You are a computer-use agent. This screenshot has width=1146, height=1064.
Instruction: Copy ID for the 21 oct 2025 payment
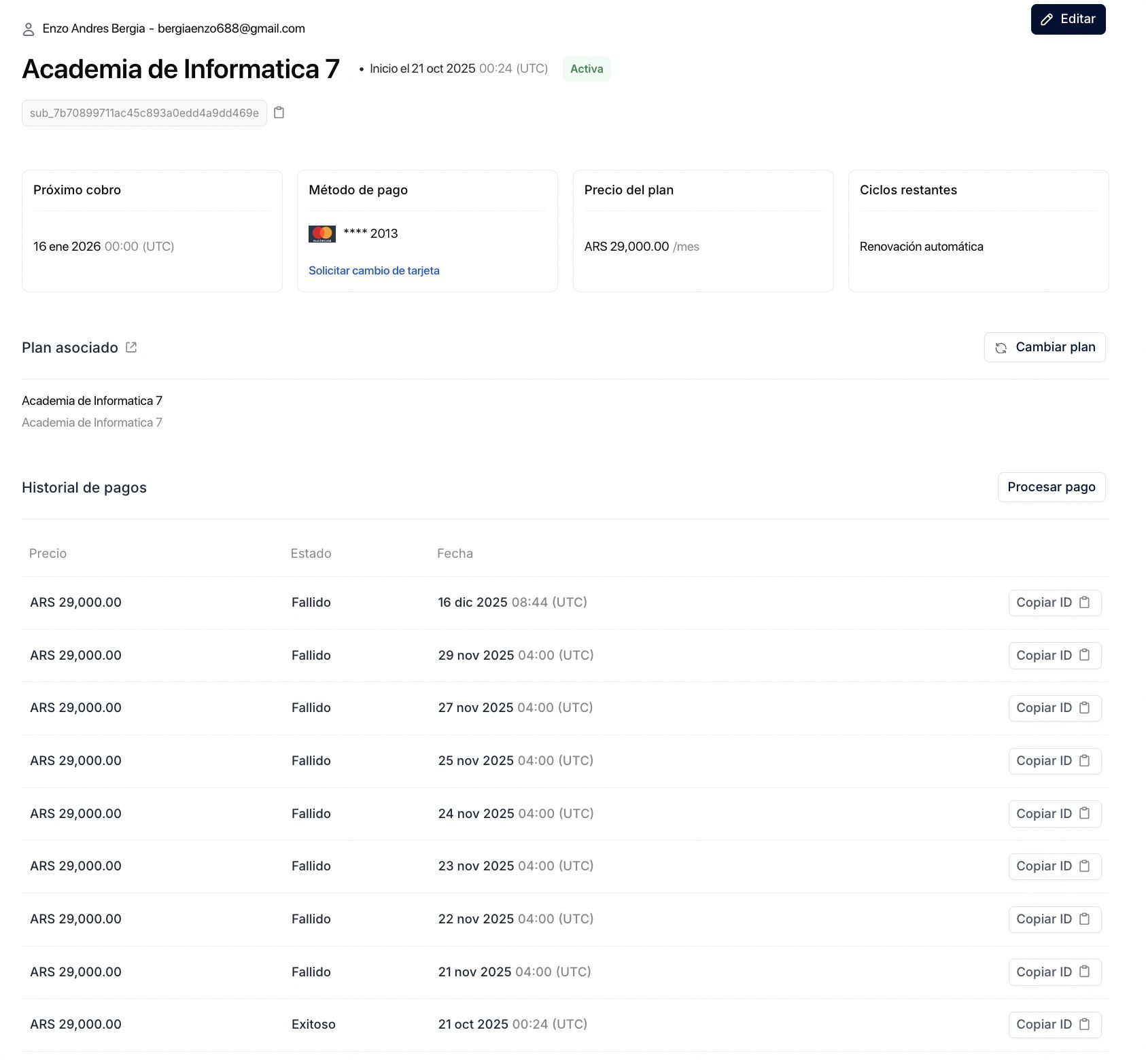click(1055, 1025)
